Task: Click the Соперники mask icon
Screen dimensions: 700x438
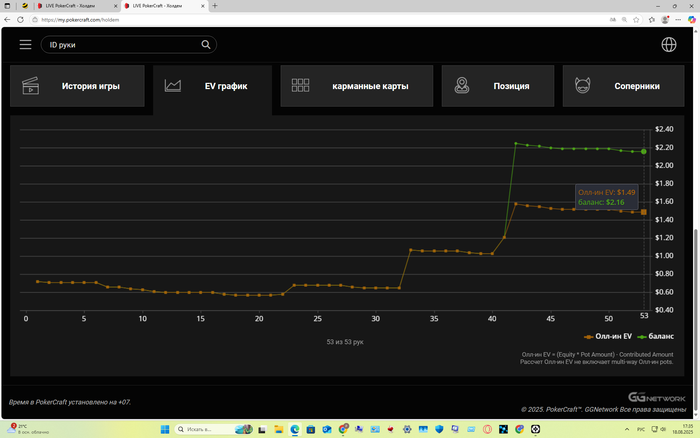Action: (x=583, y=85)
